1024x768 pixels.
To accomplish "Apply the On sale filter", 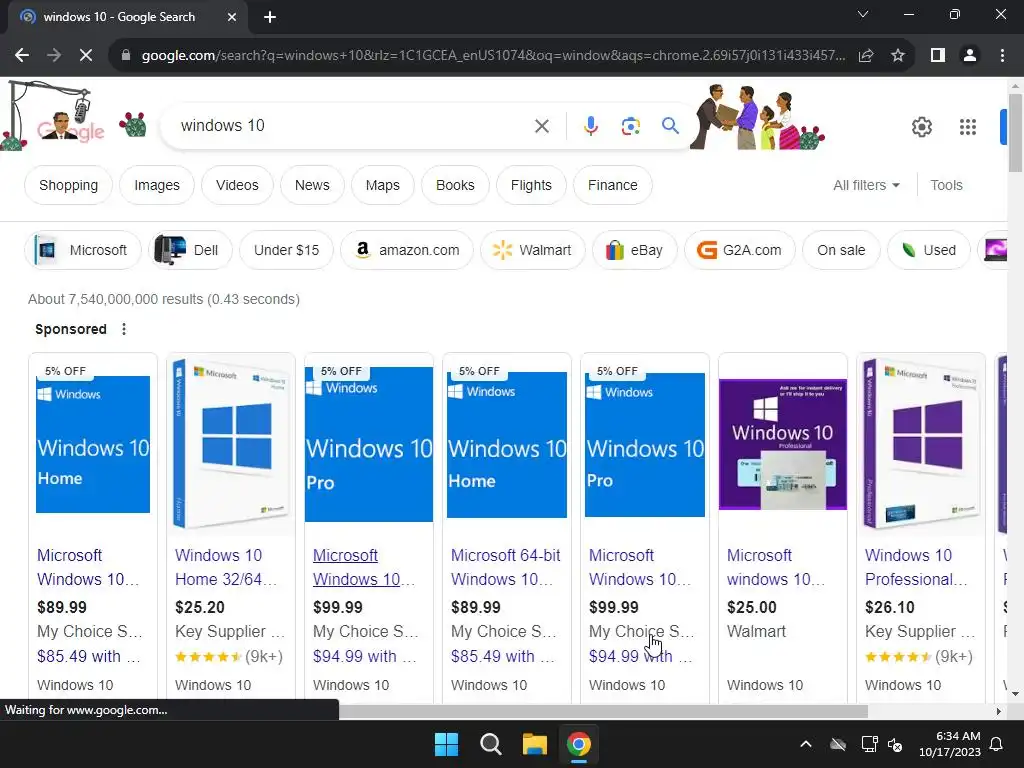I will [x=841, y=250].
